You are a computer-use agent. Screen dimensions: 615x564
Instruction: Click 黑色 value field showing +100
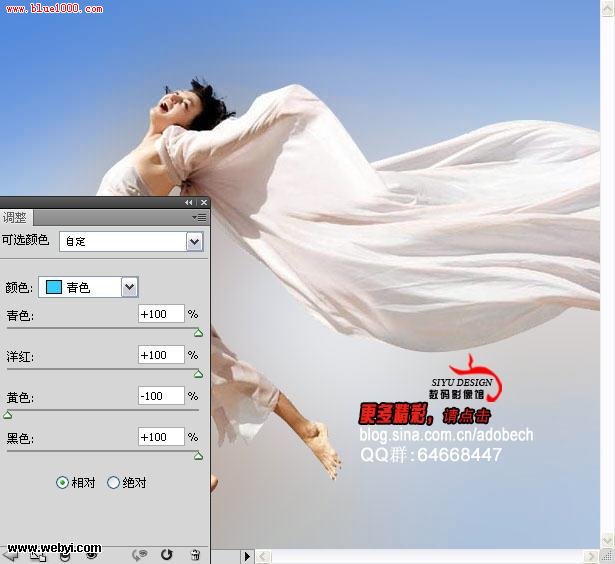pyautogui.click(x=161, y=437)
